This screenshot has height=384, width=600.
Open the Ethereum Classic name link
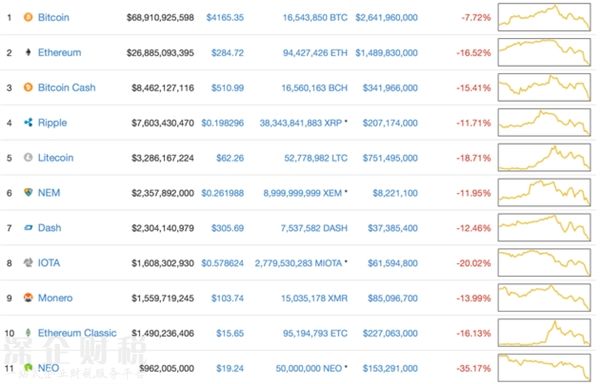[77, 333]
